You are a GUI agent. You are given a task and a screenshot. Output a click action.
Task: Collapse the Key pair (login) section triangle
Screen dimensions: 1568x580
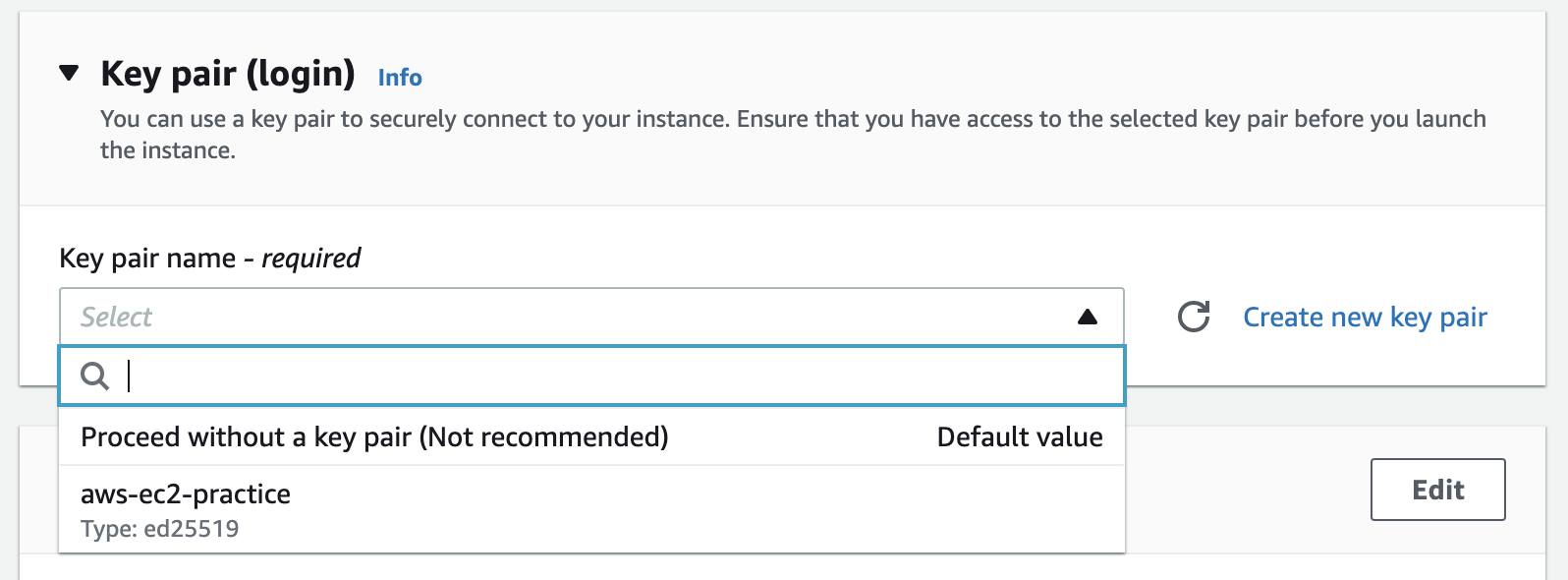pos(69,73)
